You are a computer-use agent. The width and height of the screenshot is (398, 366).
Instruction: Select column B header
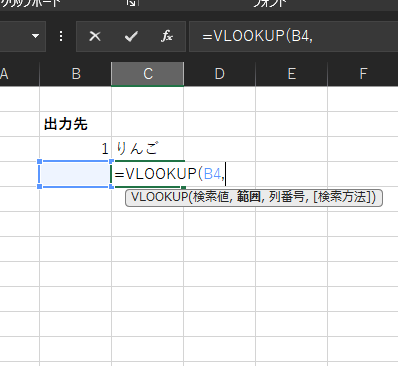76,74
